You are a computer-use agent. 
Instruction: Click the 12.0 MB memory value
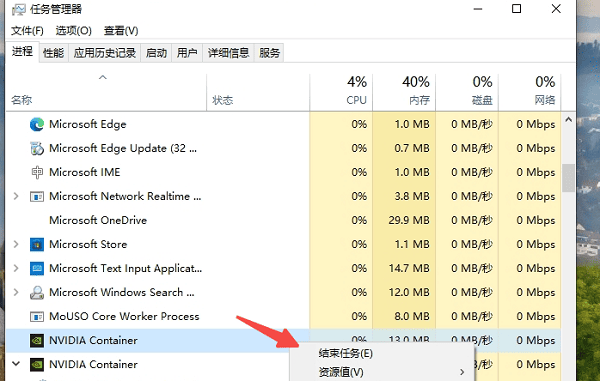click(409, 293)
